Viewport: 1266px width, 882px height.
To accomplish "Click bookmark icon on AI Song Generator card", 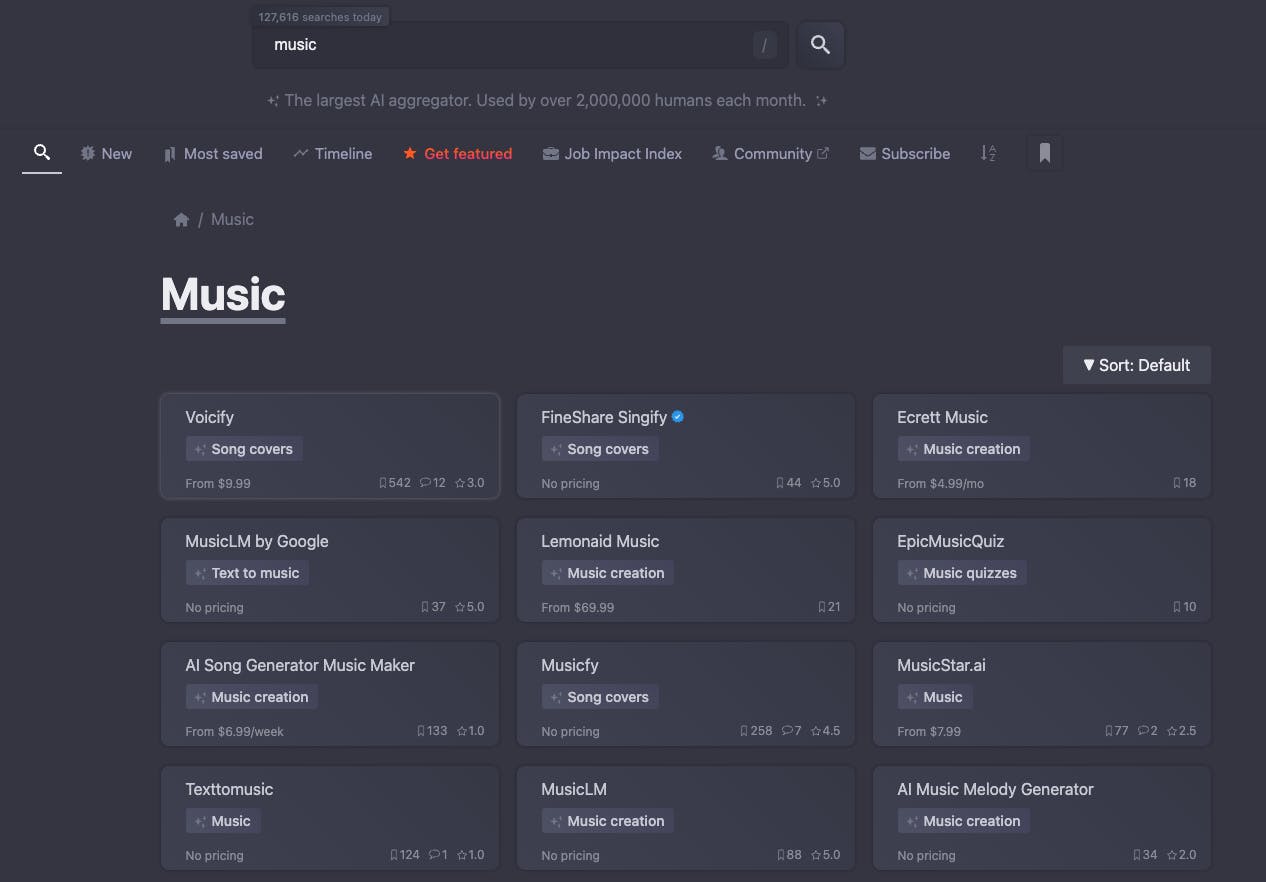I will [421, 731].
